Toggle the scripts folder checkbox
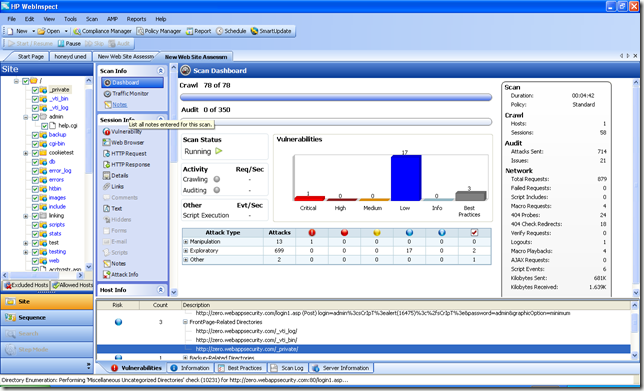 [x=35, y=225]
